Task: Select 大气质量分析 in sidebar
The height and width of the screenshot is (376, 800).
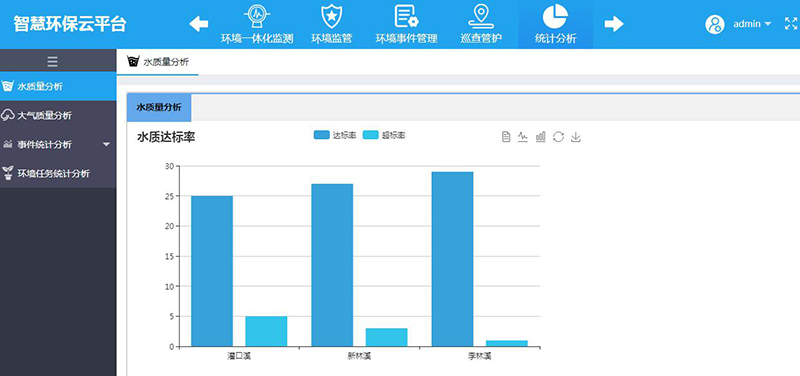Action: [58, 115]
